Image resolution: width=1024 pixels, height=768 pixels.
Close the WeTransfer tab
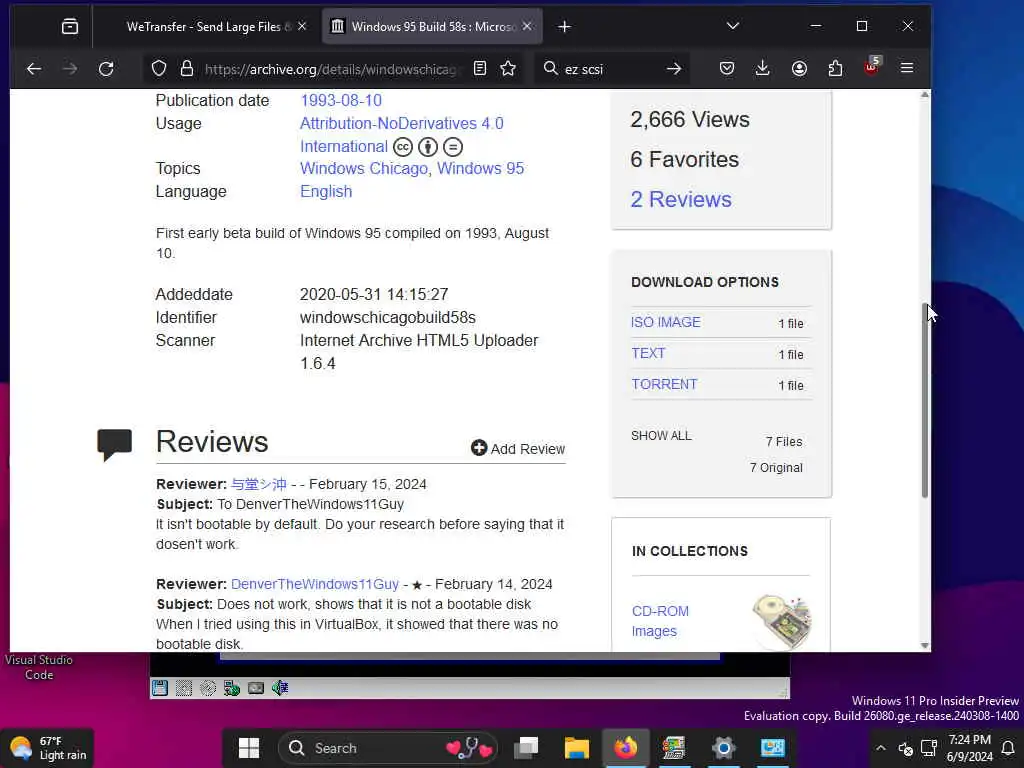pos(302,26)
